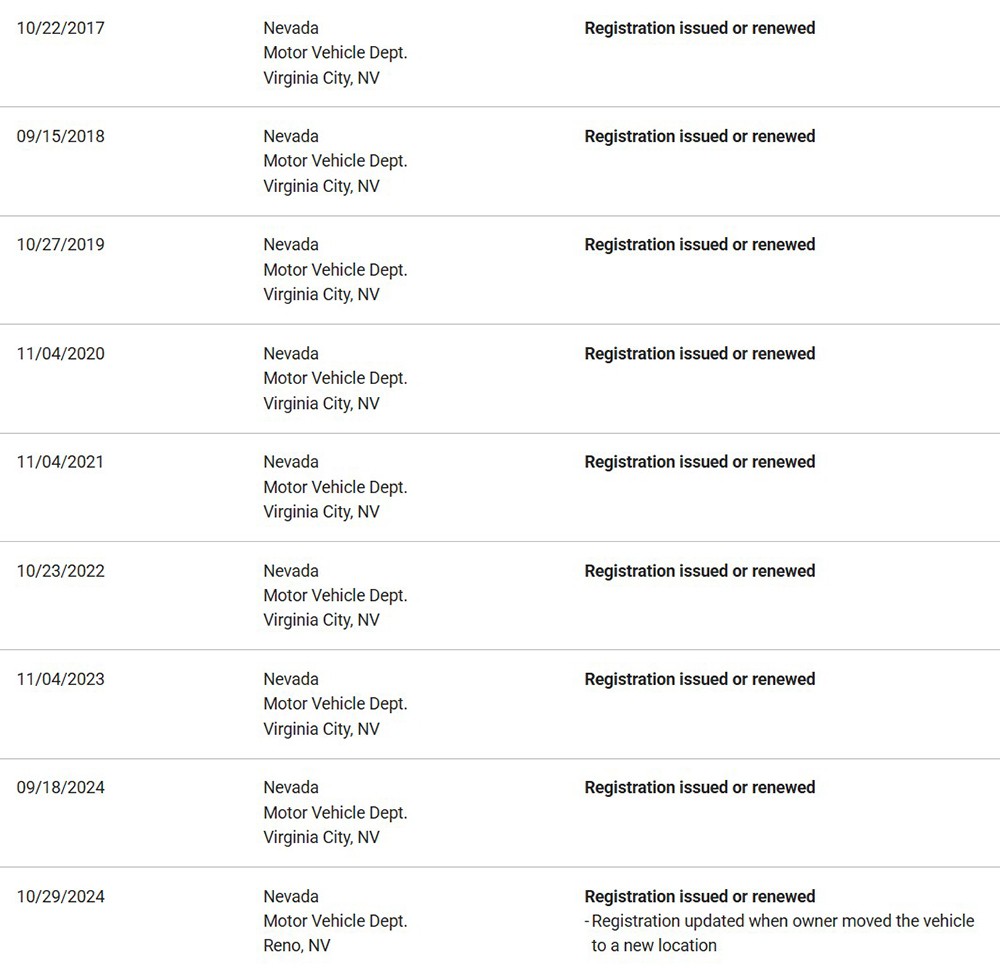Click 2018 Registration issued or renewed text
This screenshot has width=1000, height=971.
point(699,136)
